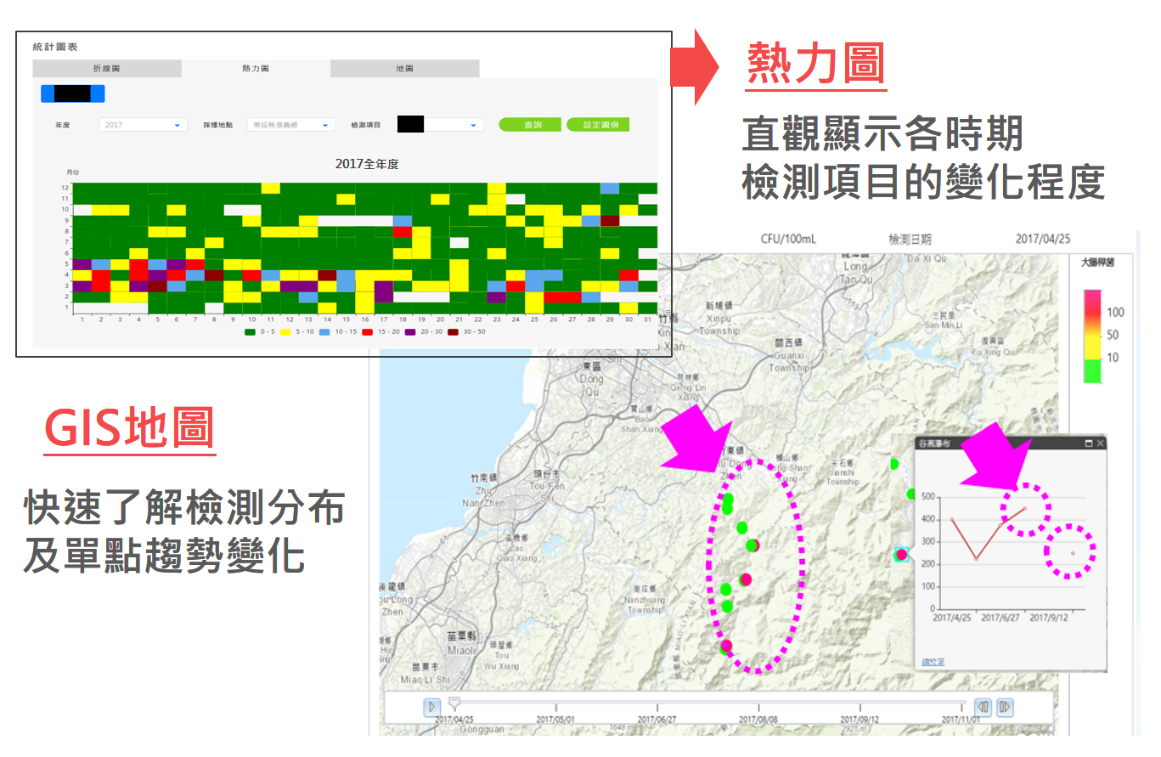Image resolution: width=1161 pixels, height=757 pixels.
Task: Click the 統計圖表 panel title
Action: (55, 47)
